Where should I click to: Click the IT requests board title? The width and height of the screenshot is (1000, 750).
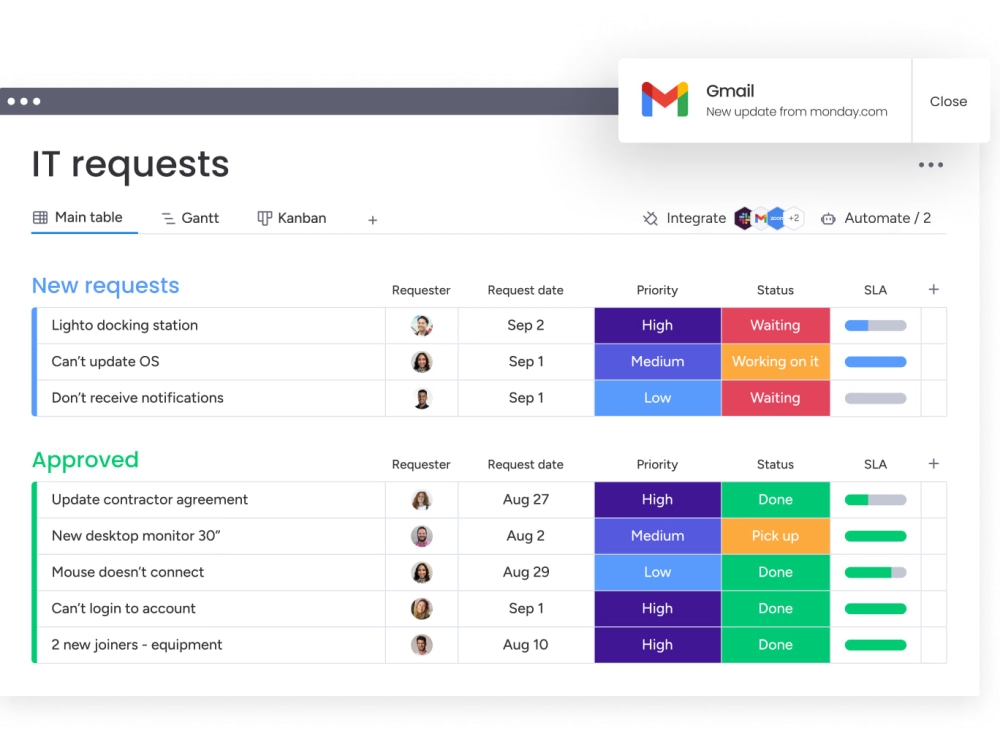point(130,165)
